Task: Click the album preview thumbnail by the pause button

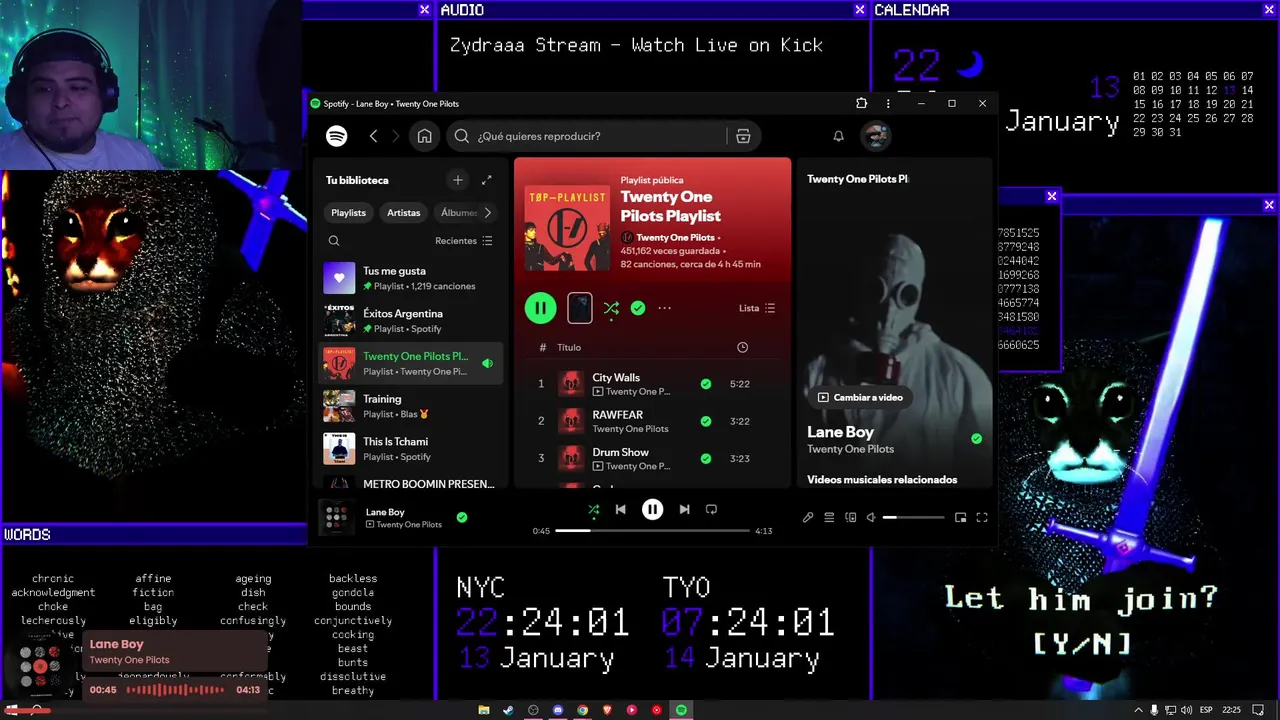Action: (580, 308)
